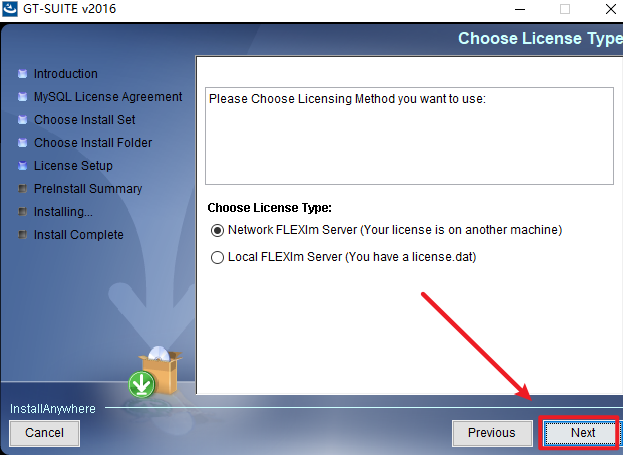Click the Introduction step bullet icon
This screenshot has width=623, height=455.
click(23, 74)
